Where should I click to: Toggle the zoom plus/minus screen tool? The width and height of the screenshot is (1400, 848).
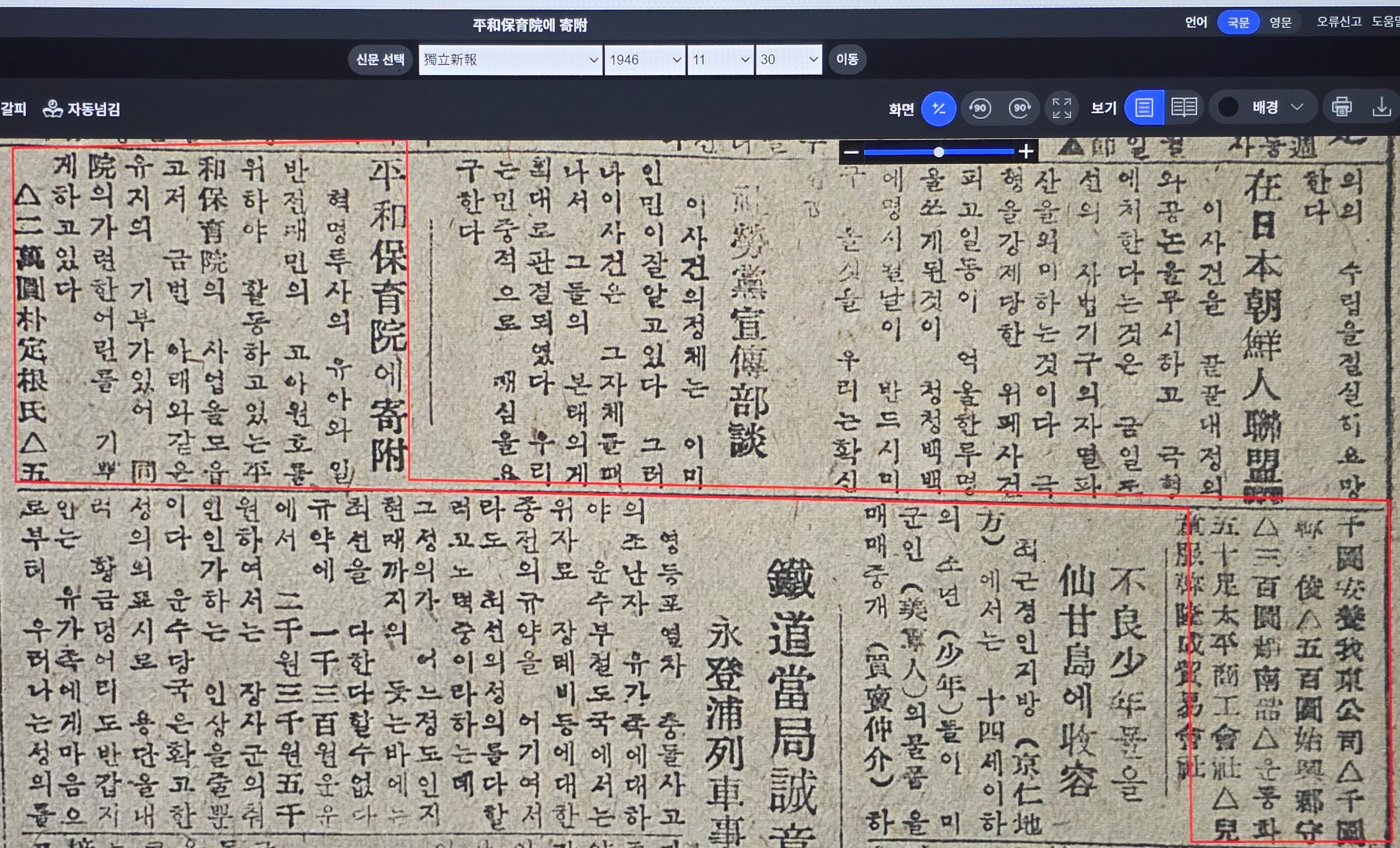tap(939, 108)
